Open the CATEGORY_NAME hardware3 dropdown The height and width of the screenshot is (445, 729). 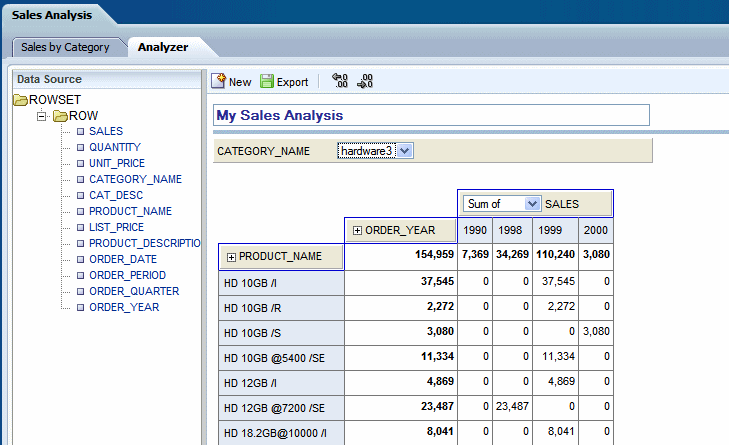coord(405,151)
